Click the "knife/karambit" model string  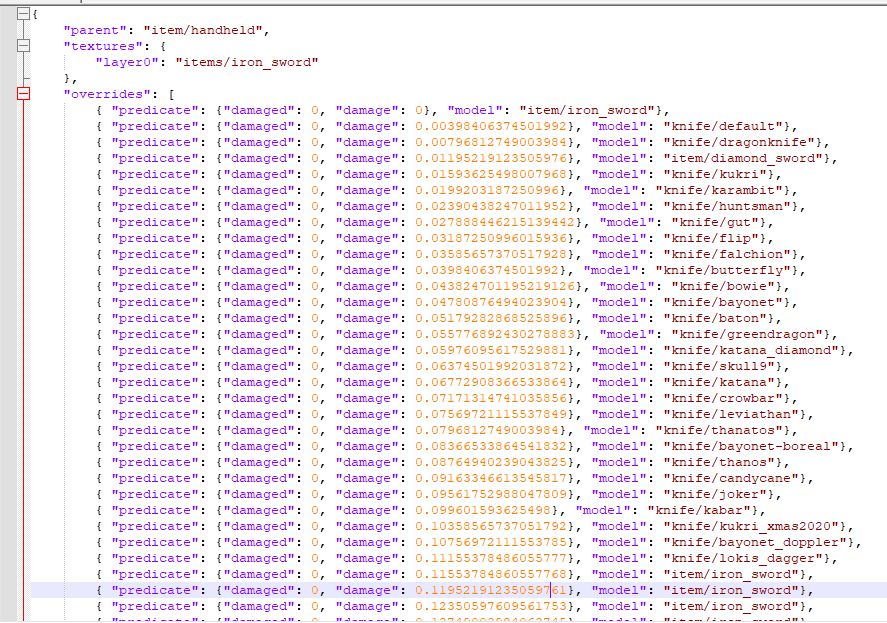719,190
